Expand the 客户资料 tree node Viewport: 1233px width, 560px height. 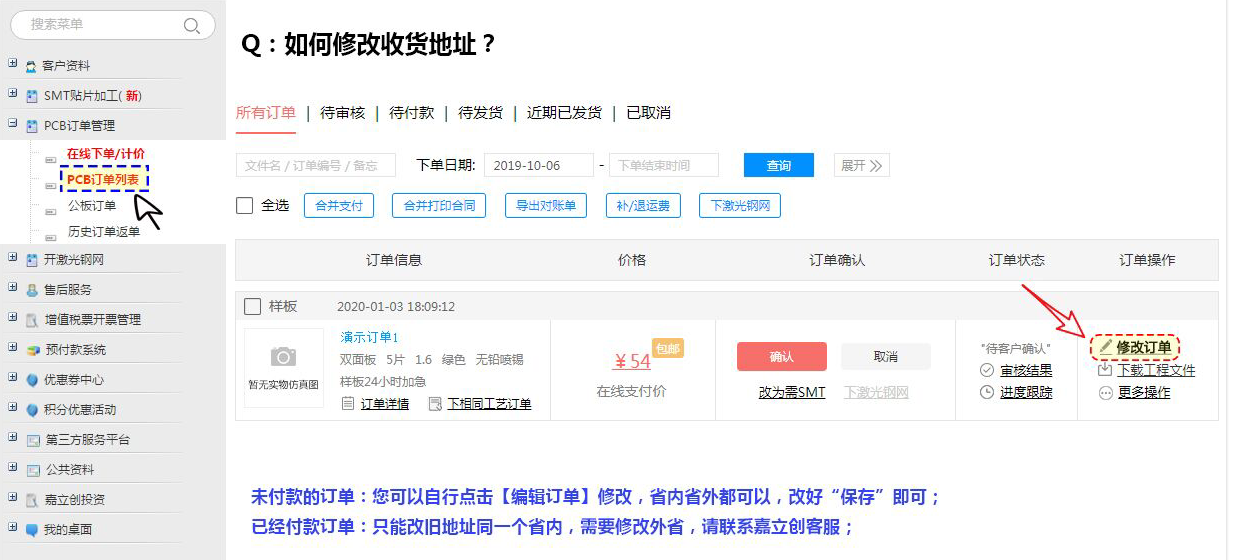point(13,64)
